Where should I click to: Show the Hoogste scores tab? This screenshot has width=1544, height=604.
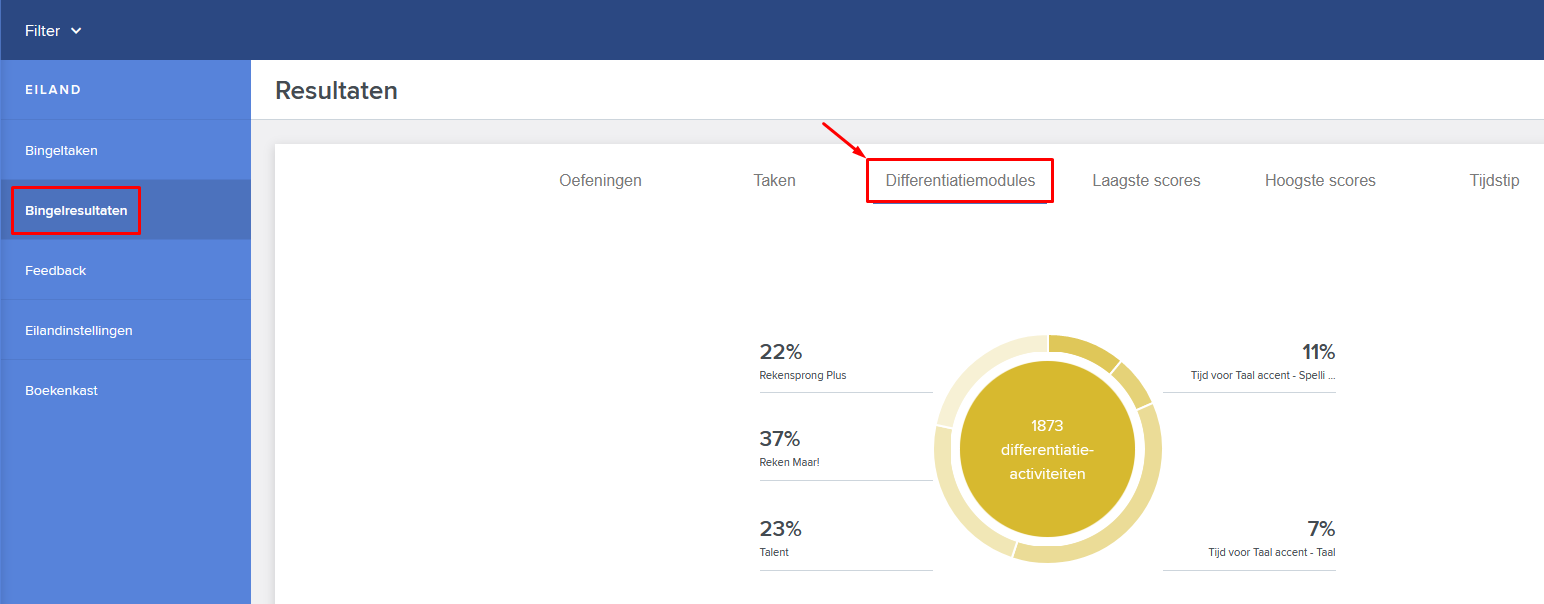coord(1320,181)
